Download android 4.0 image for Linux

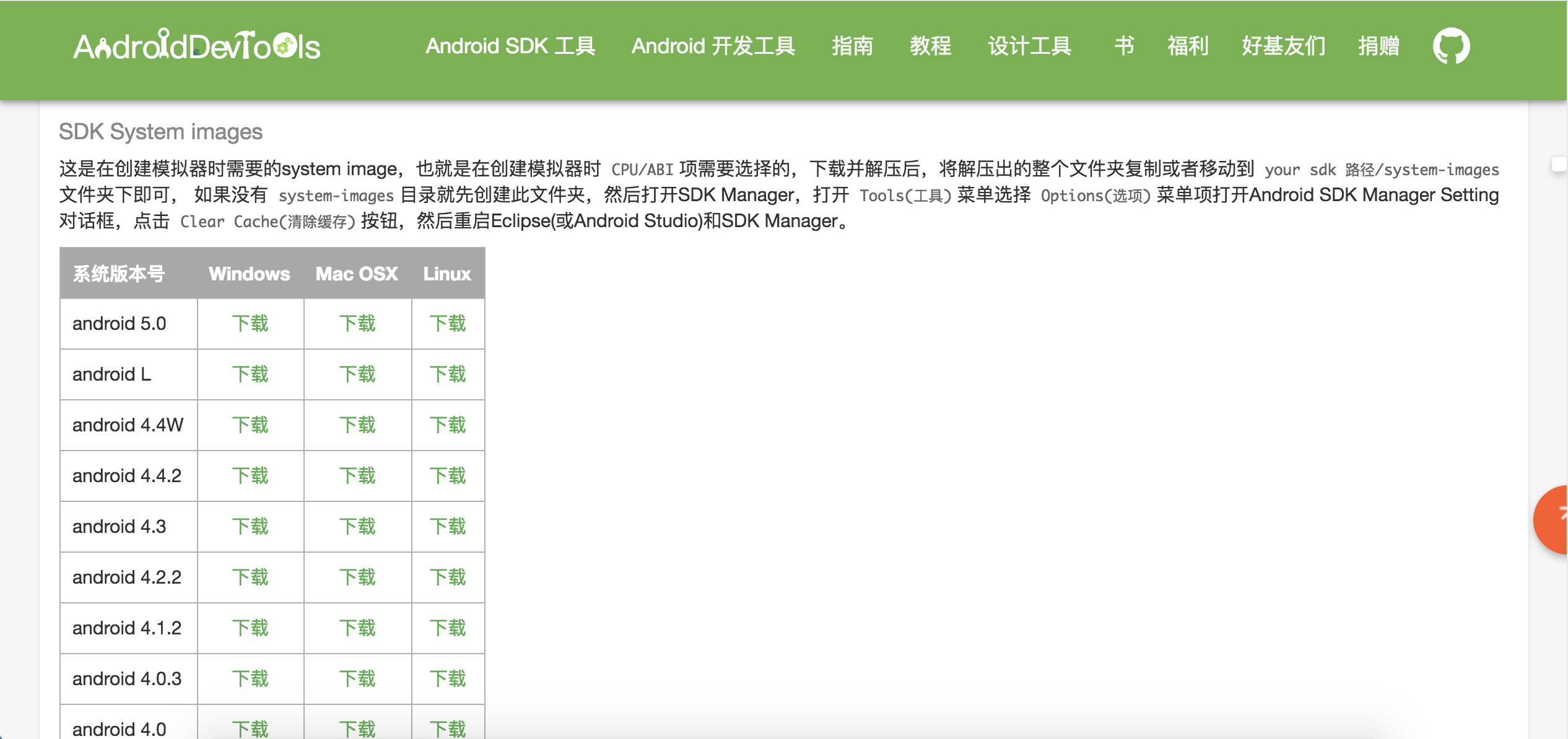(x=448, y=728)
